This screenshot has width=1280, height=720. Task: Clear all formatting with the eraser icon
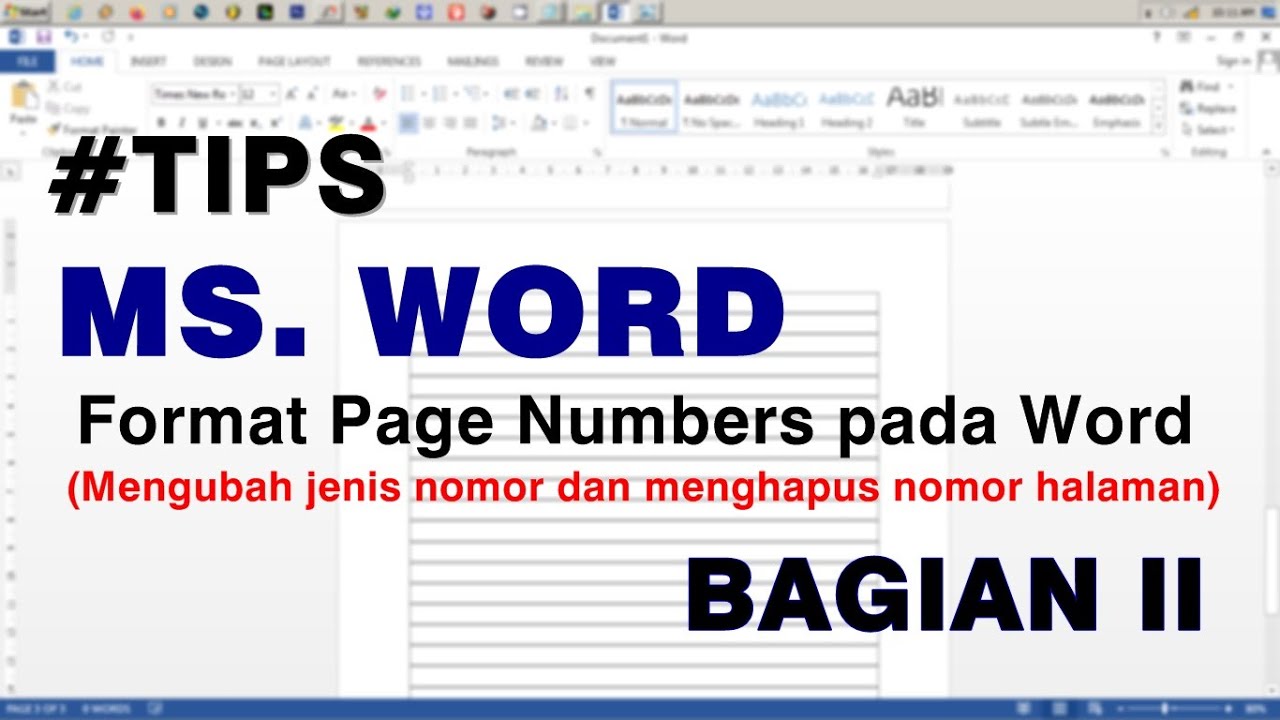(379, 94)
